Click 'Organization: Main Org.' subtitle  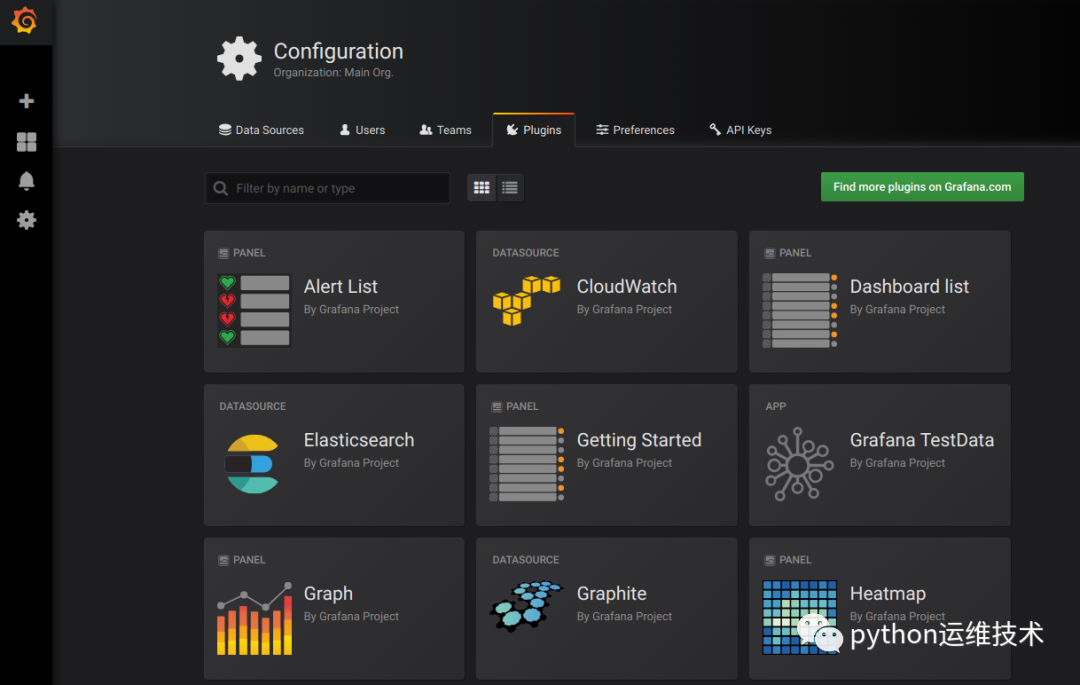(x=333, y=72)
